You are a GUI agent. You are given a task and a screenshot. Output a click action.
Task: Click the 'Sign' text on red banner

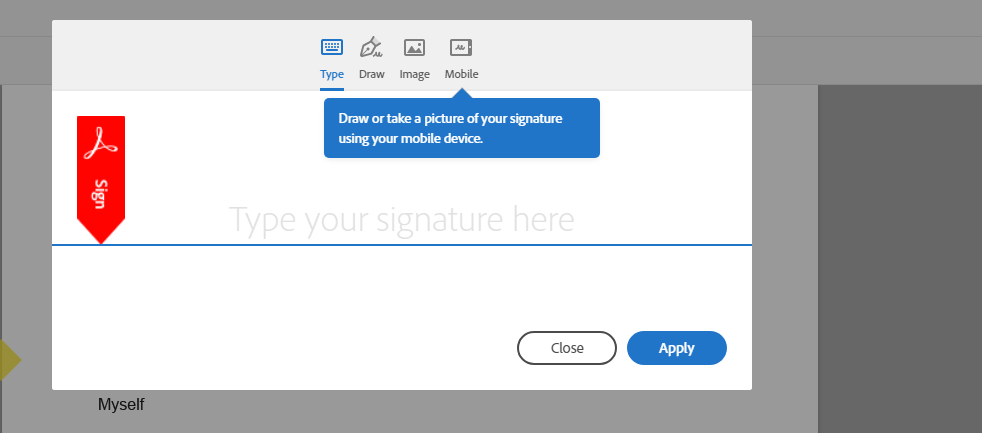100,194
